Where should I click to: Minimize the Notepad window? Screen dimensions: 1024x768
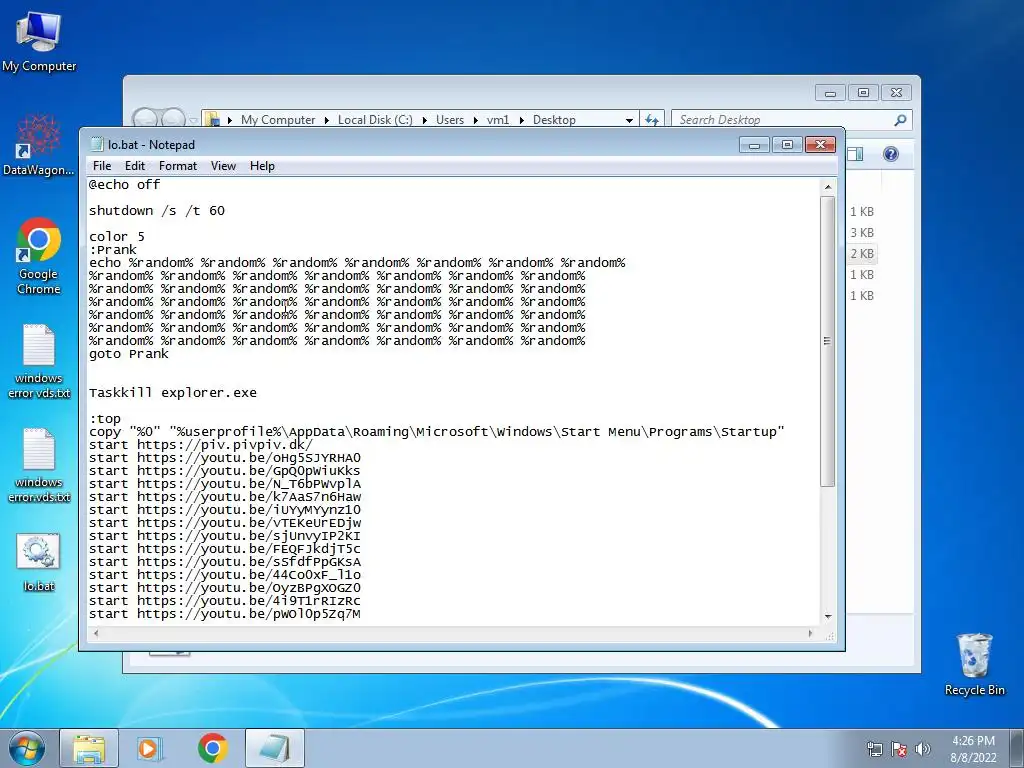[754, 144]
